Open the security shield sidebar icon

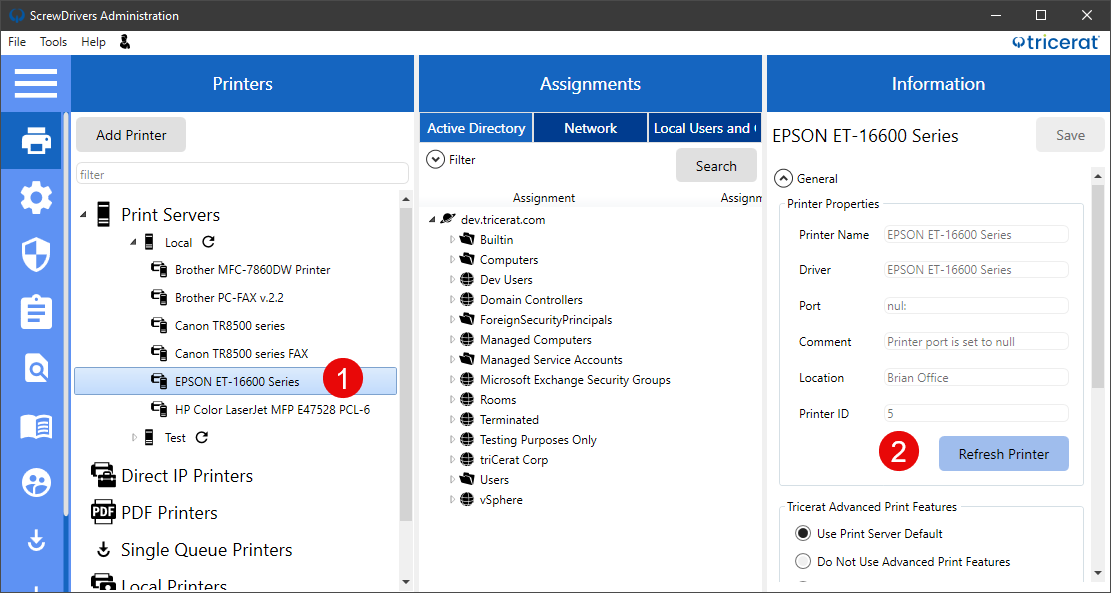point(35,255)
